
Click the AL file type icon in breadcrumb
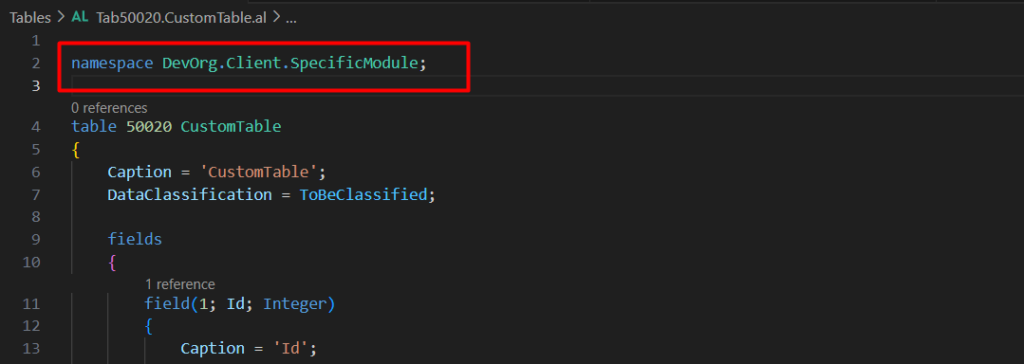(80, 18)
